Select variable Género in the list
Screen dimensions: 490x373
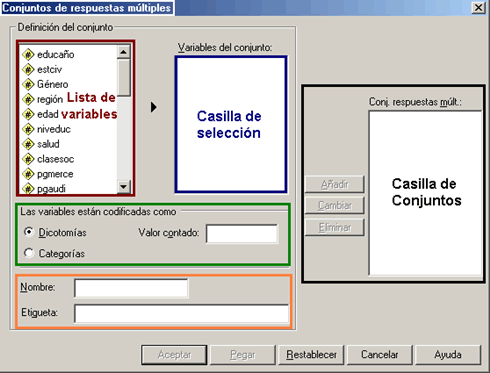click(x=53, y=84)
